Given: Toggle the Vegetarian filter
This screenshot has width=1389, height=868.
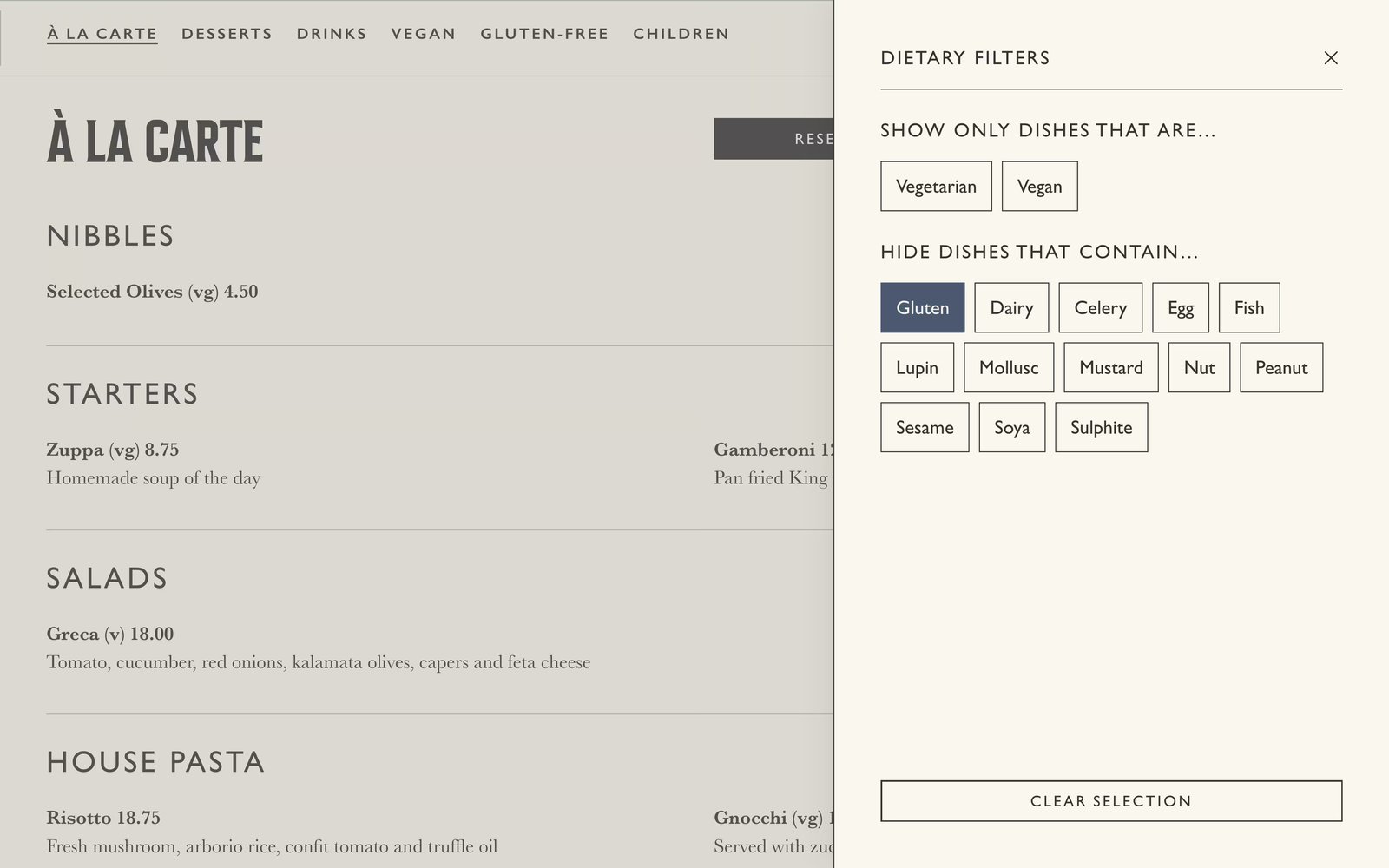Looking at the screenshot, I should [936, 187].
